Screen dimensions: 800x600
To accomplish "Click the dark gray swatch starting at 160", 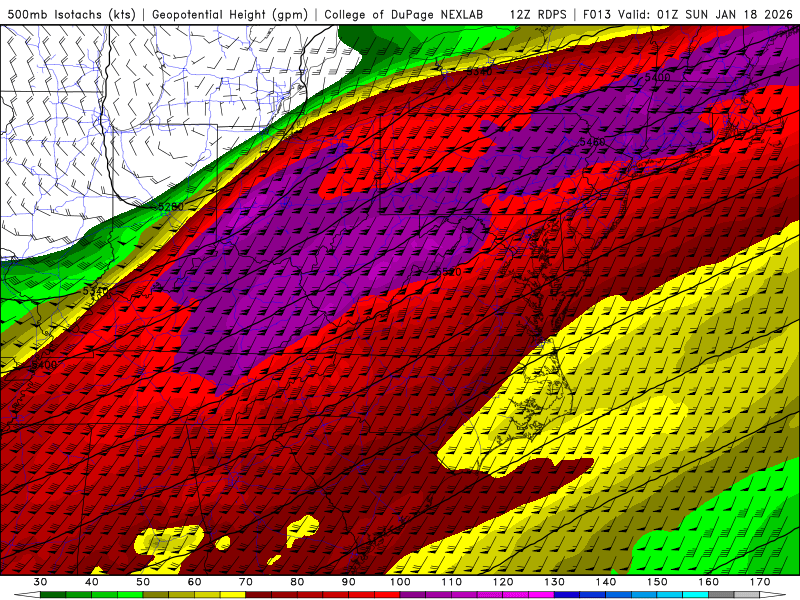I will (x=721, y=595).
